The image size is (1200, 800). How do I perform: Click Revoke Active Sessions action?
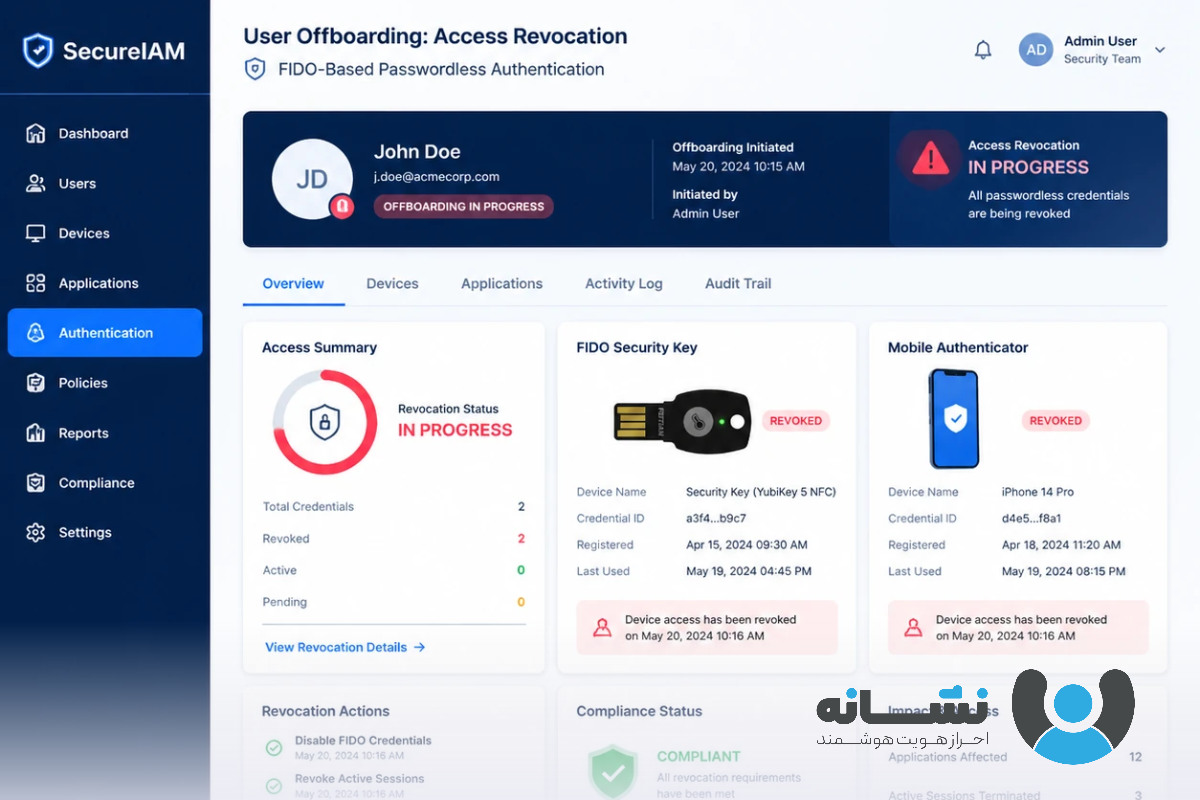coord(359,779)
